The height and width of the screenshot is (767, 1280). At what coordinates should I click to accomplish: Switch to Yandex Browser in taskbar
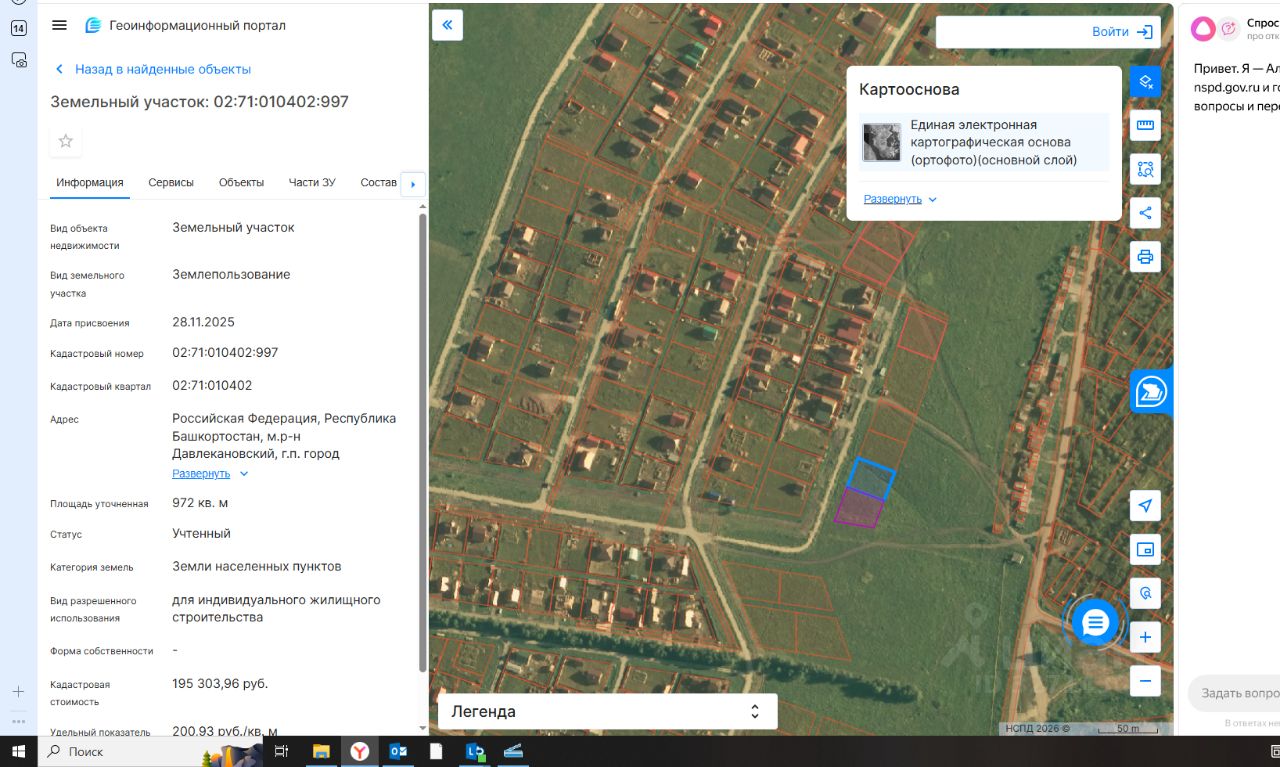(359, 751)
